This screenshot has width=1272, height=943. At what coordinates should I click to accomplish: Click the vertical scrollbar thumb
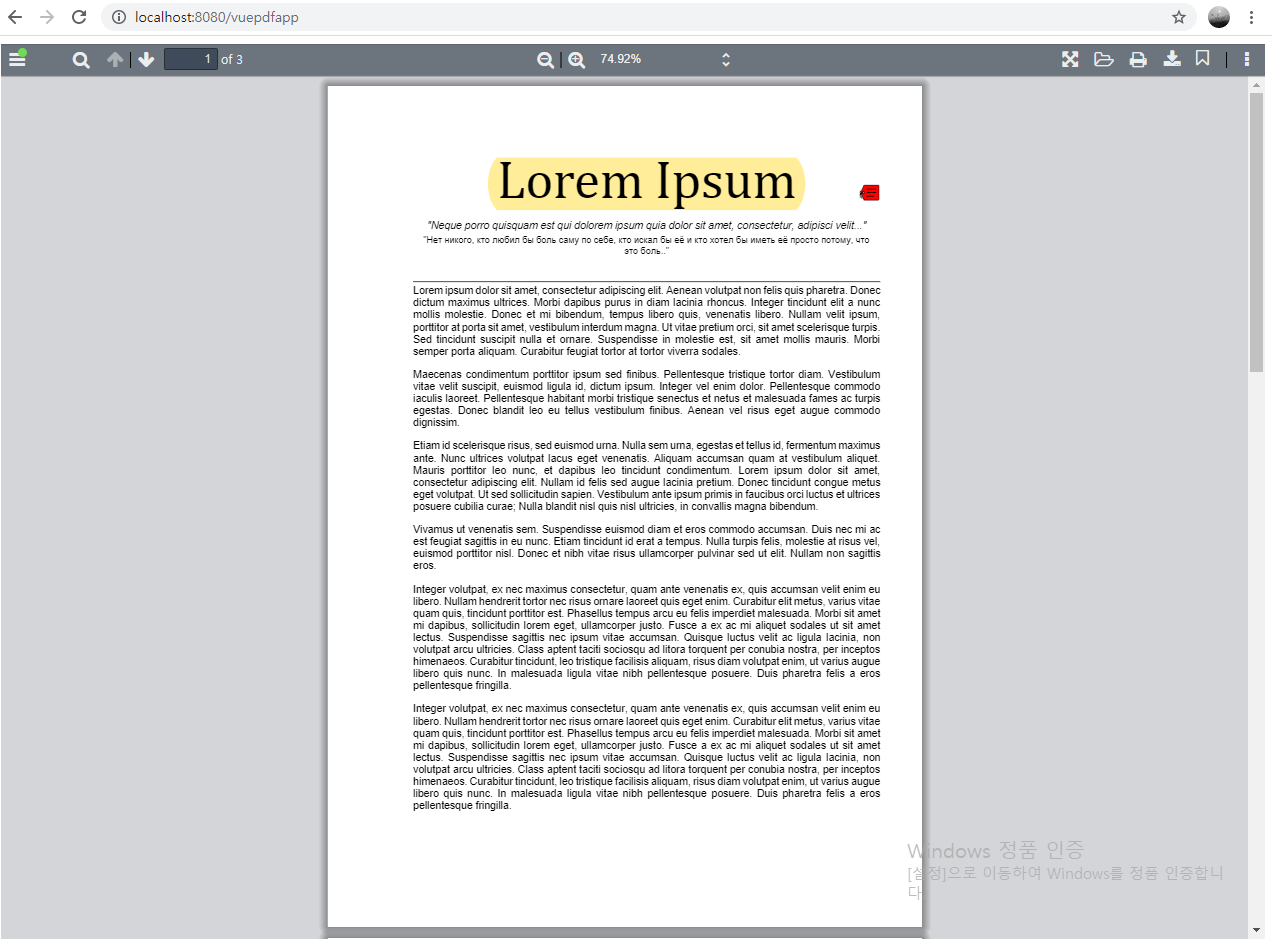coord(1256,232)
